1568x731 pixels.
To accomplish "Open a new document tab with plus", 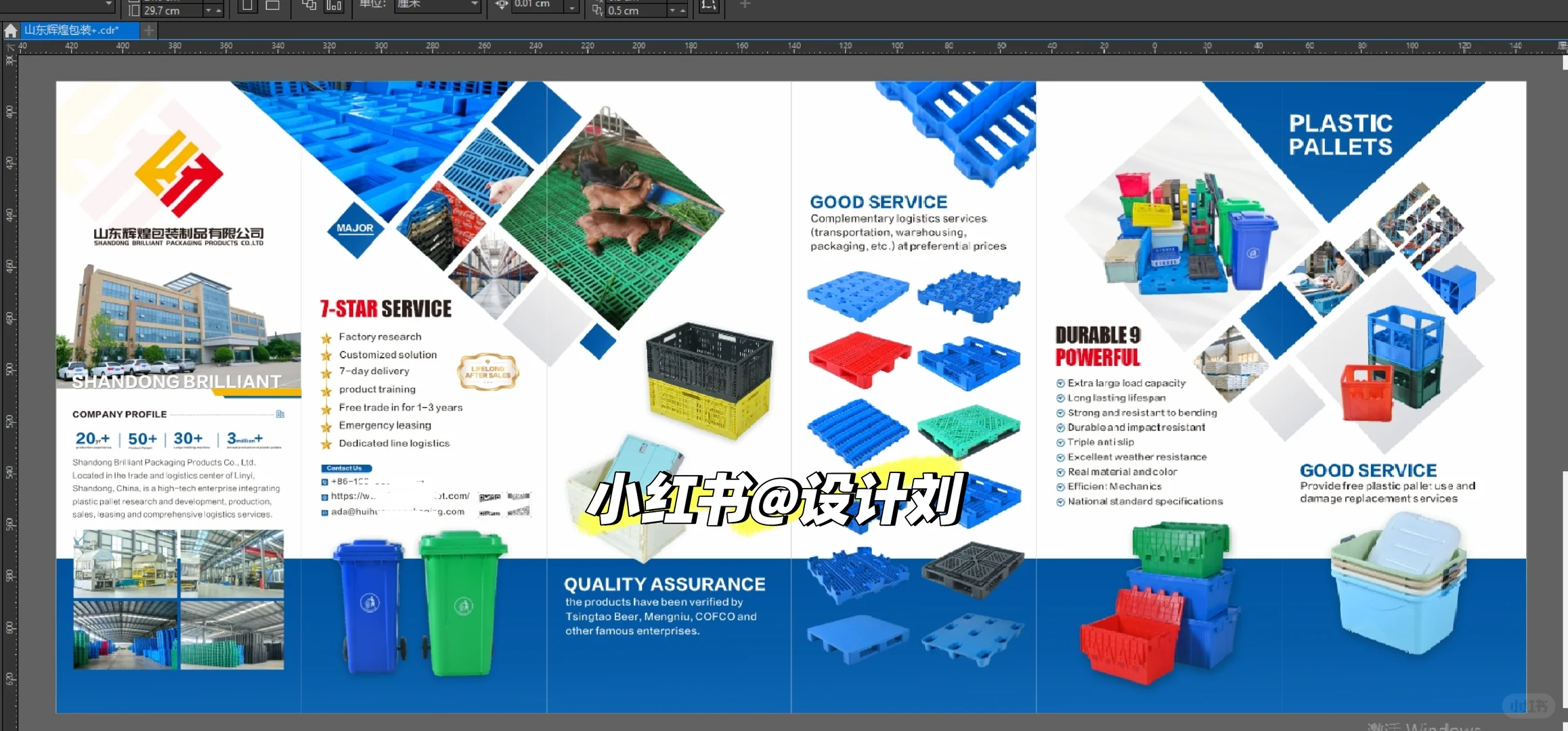I will tap(149, 30).
